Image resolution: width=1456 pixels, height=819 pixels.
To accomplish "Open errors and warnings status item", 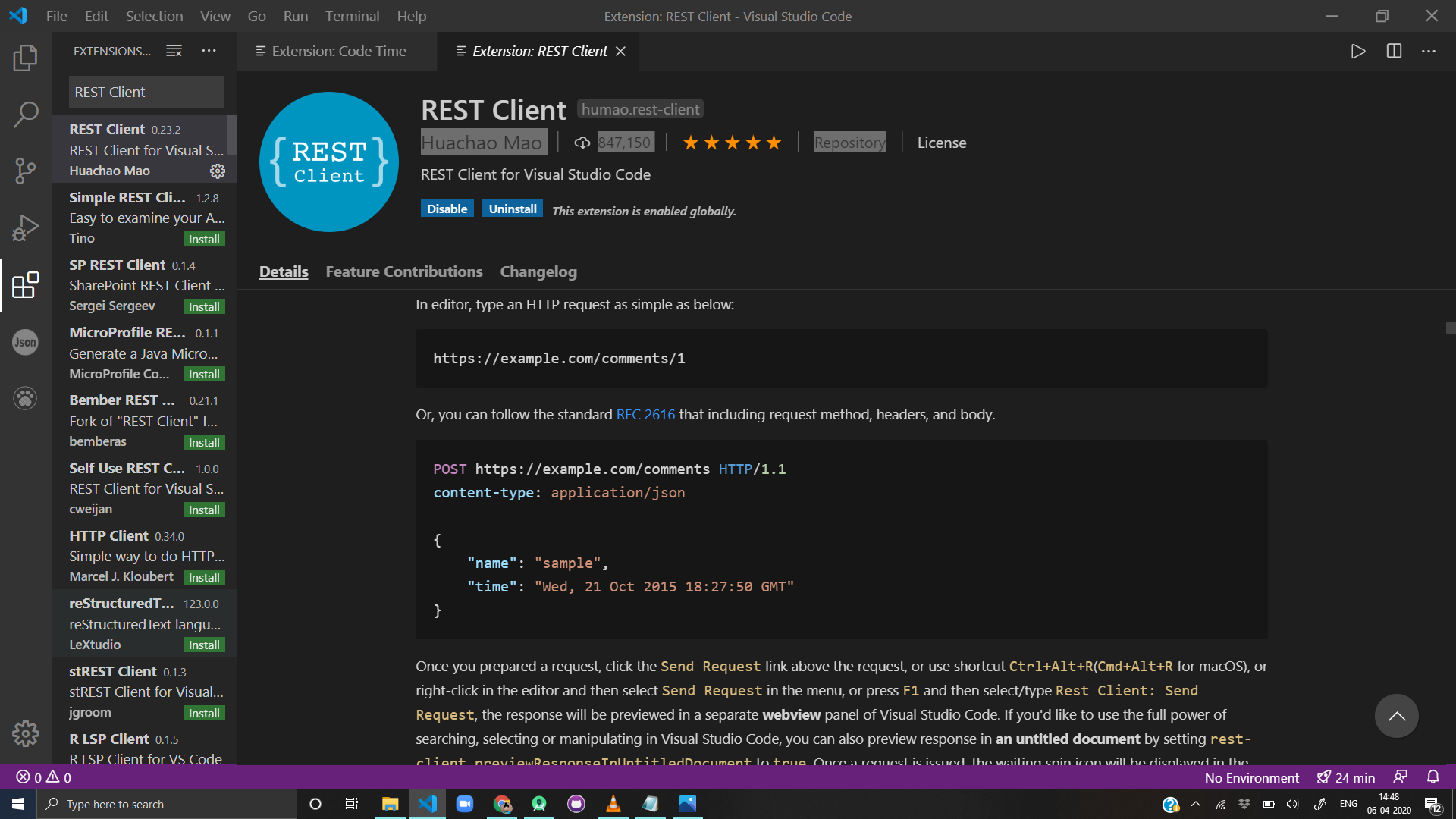I will [44, 777].
